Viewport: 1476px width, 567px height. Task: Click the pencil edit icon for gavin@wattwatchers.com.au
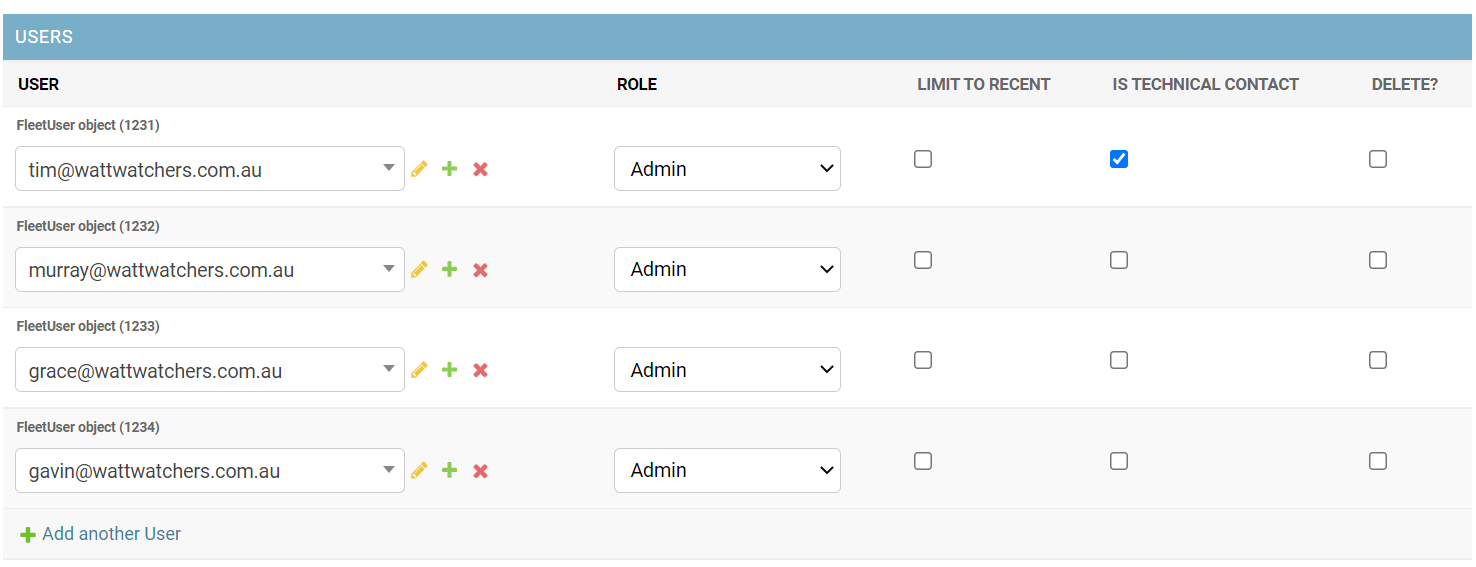click(x=419, y=470)
